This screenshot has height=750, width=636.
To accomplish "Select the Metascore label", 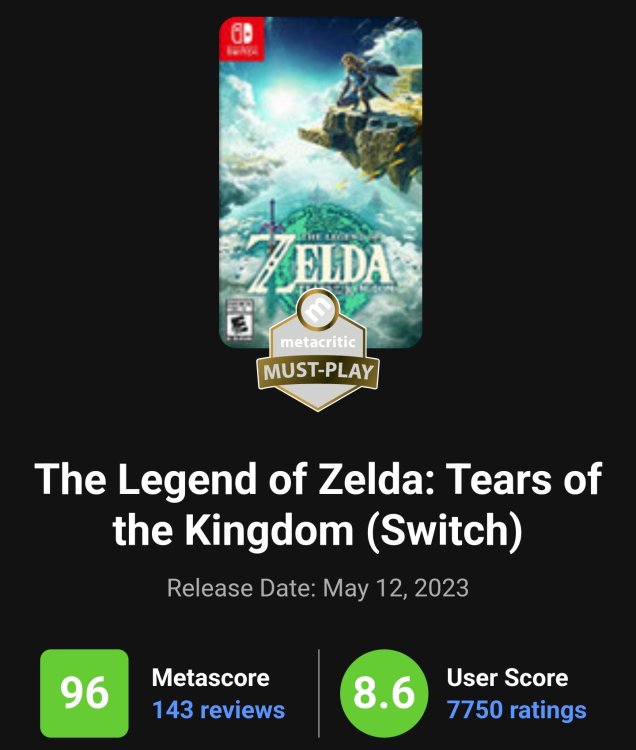I will click(210, 677).
